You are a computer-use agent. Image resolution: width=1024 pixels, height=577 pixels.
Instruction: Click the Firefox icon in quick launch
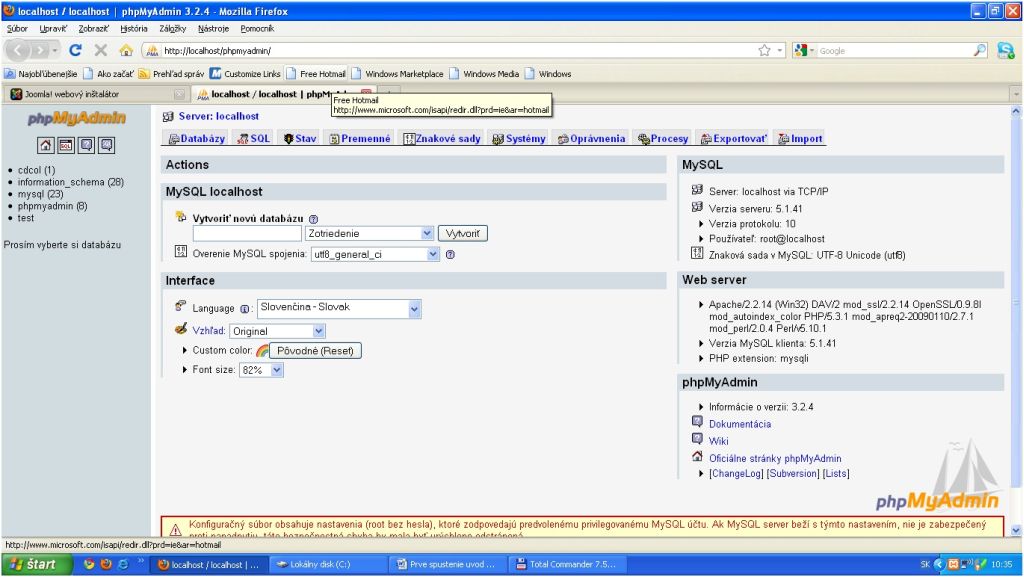point(106,565)
